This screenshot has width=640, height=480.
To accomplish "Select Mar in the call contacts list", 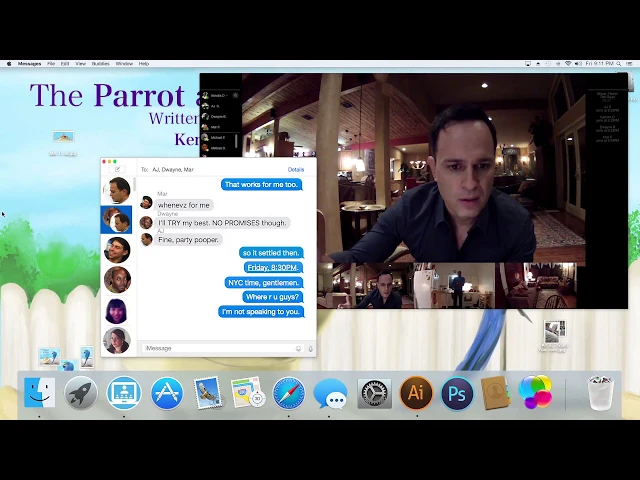I will 212,127.
